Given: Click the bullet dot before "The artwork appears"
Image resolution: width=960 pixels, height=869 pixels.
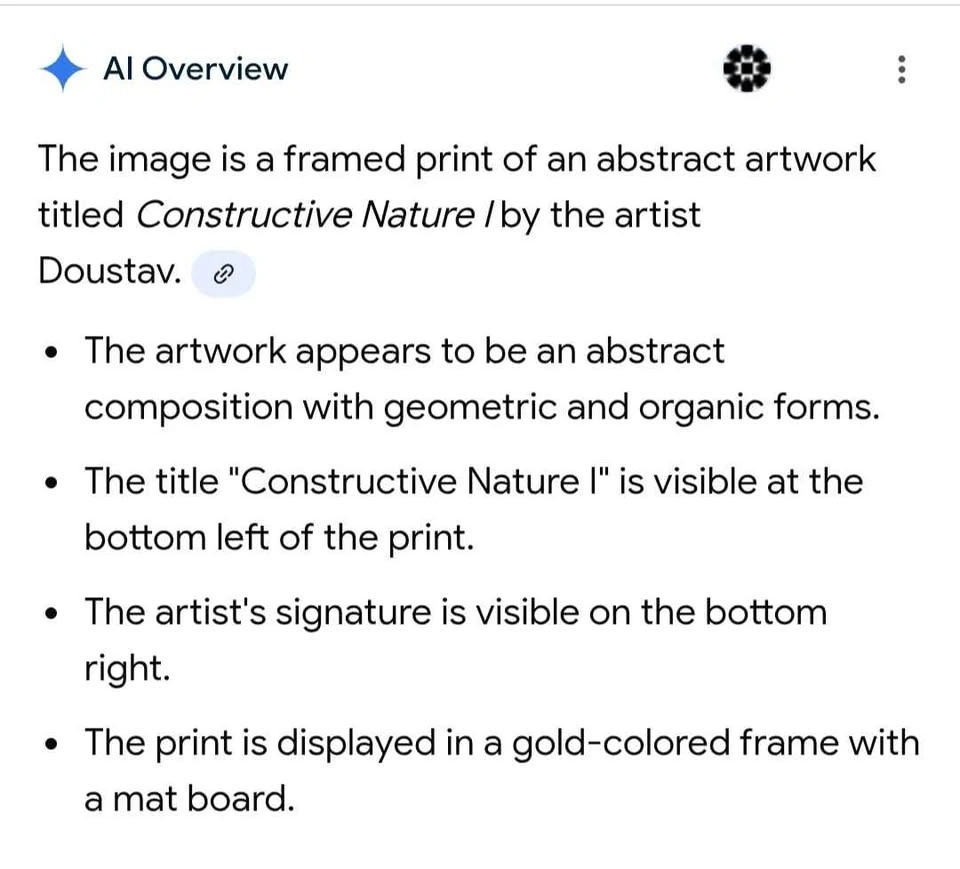Looking at the screenshot, I should point(52,353).
